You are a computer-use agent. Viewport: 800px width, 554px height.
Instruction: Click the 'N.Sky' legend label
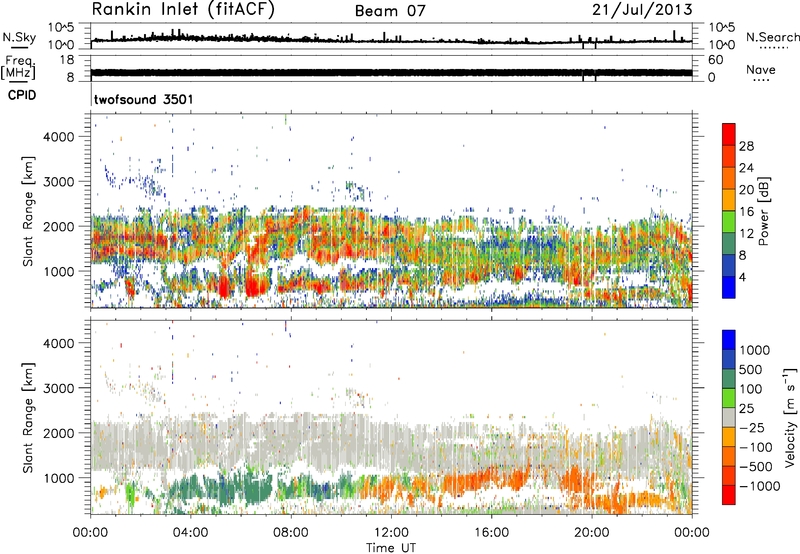(x=19, y=37)
